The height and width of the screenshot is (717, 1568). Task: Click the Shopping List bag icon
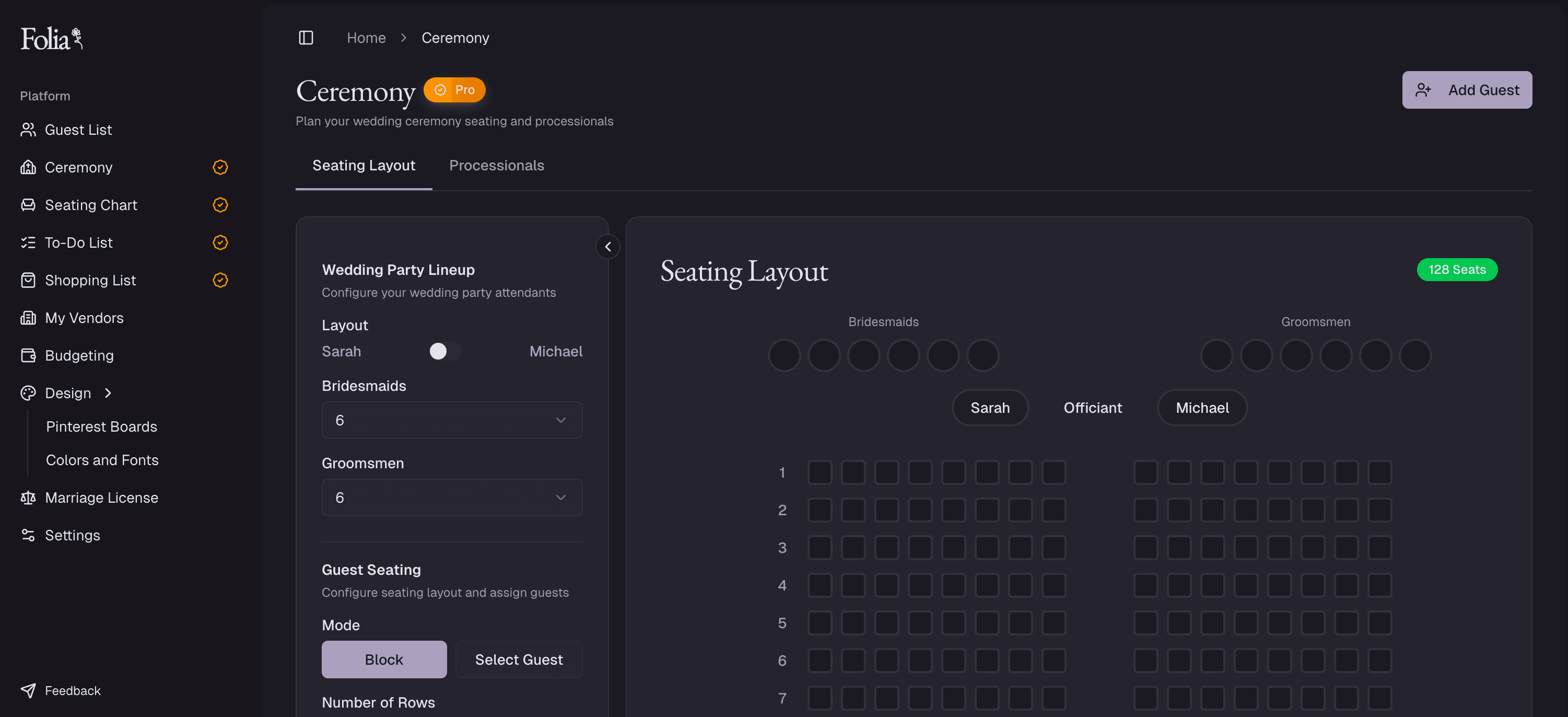[x=29, y=280]
